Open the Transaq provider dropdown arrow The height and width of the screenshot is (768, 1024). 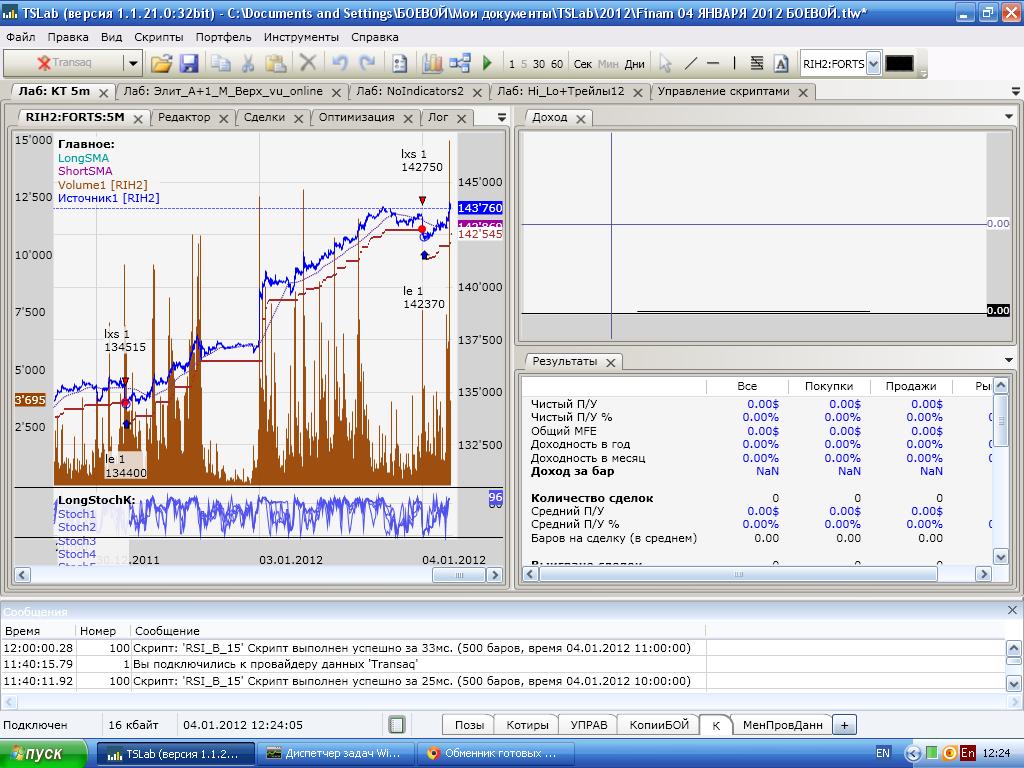(x=132, y=63)
